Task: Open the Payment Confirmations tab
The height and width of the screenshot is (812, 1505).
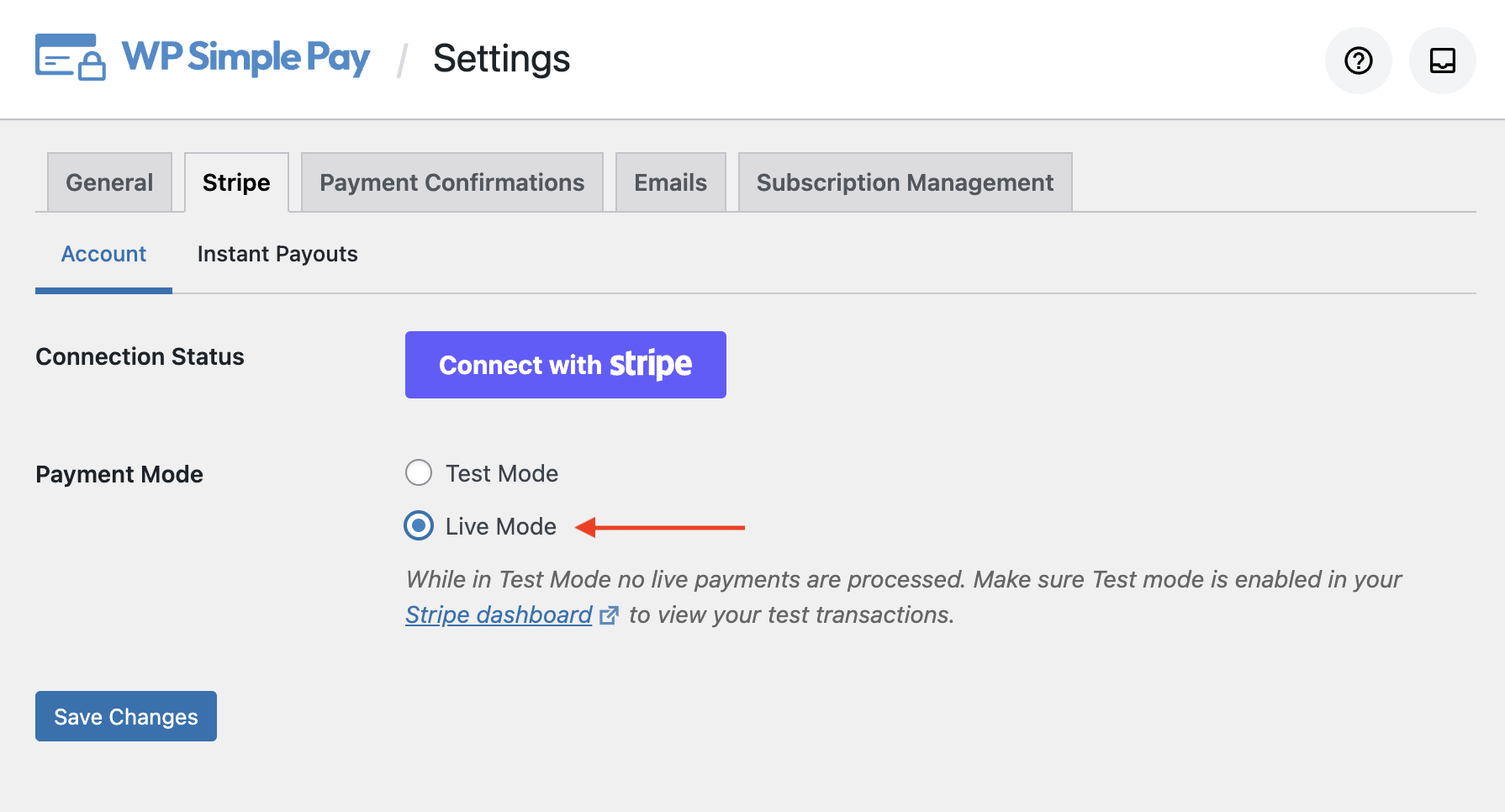Action: [451, 182]
